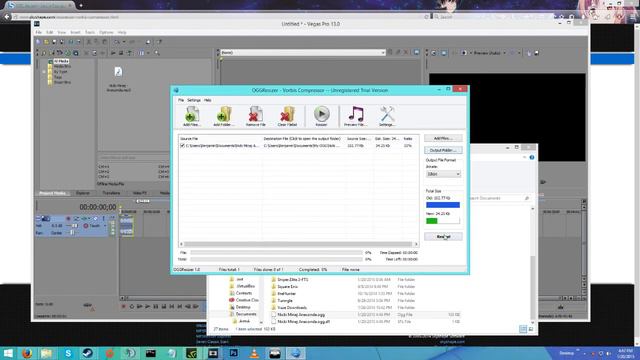
Task: Click New project icon in Vegas toolbar
Action: 38,42
